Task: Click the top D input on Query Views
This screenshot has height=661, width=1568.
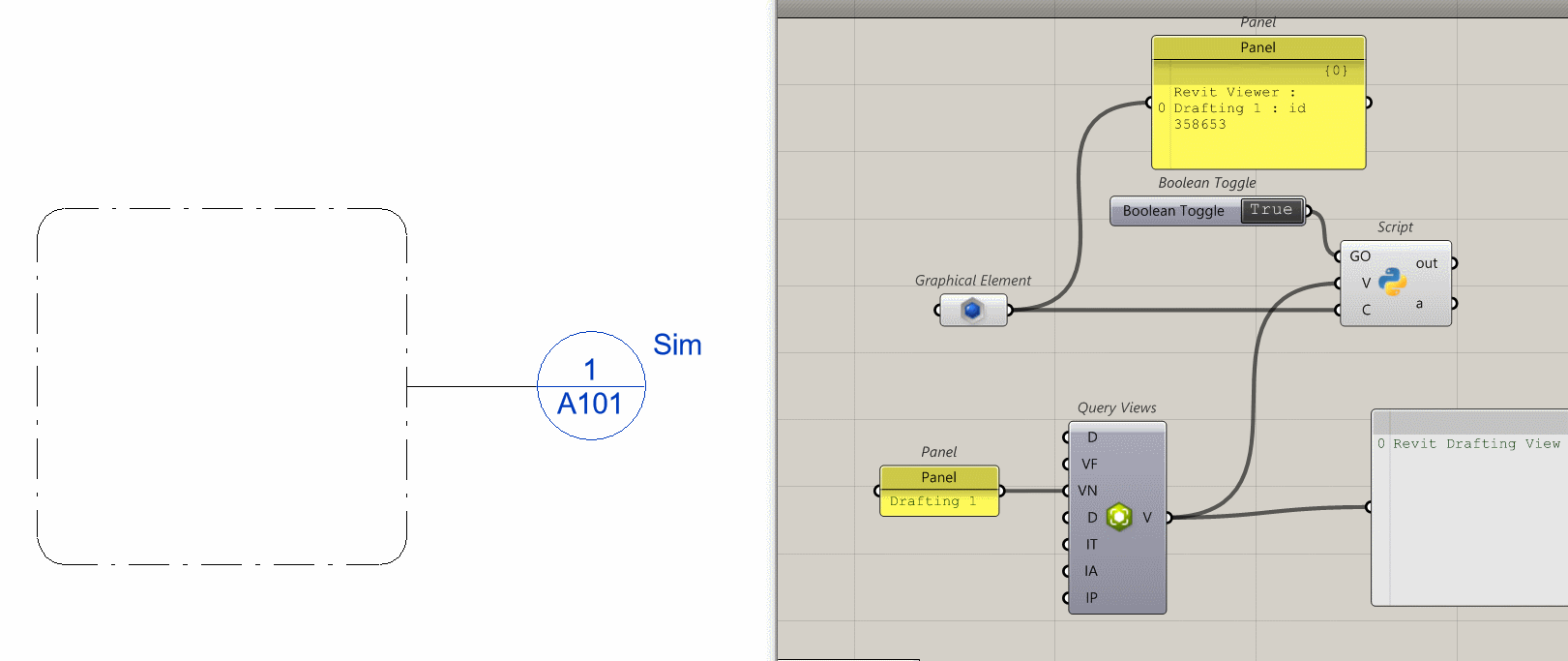Action: tap(1092, 437)
